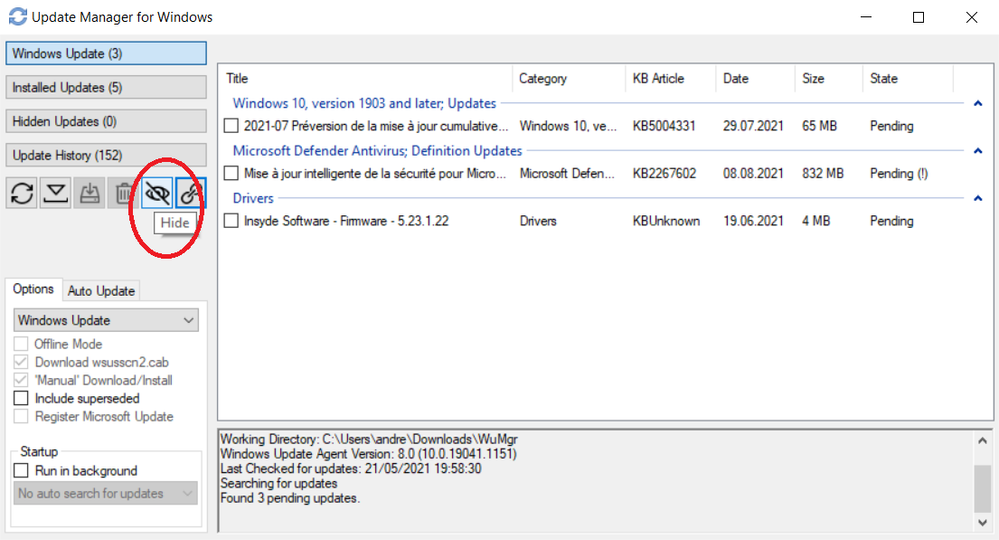
Task: Sort by the Date column header
Action: coord(756,78)
